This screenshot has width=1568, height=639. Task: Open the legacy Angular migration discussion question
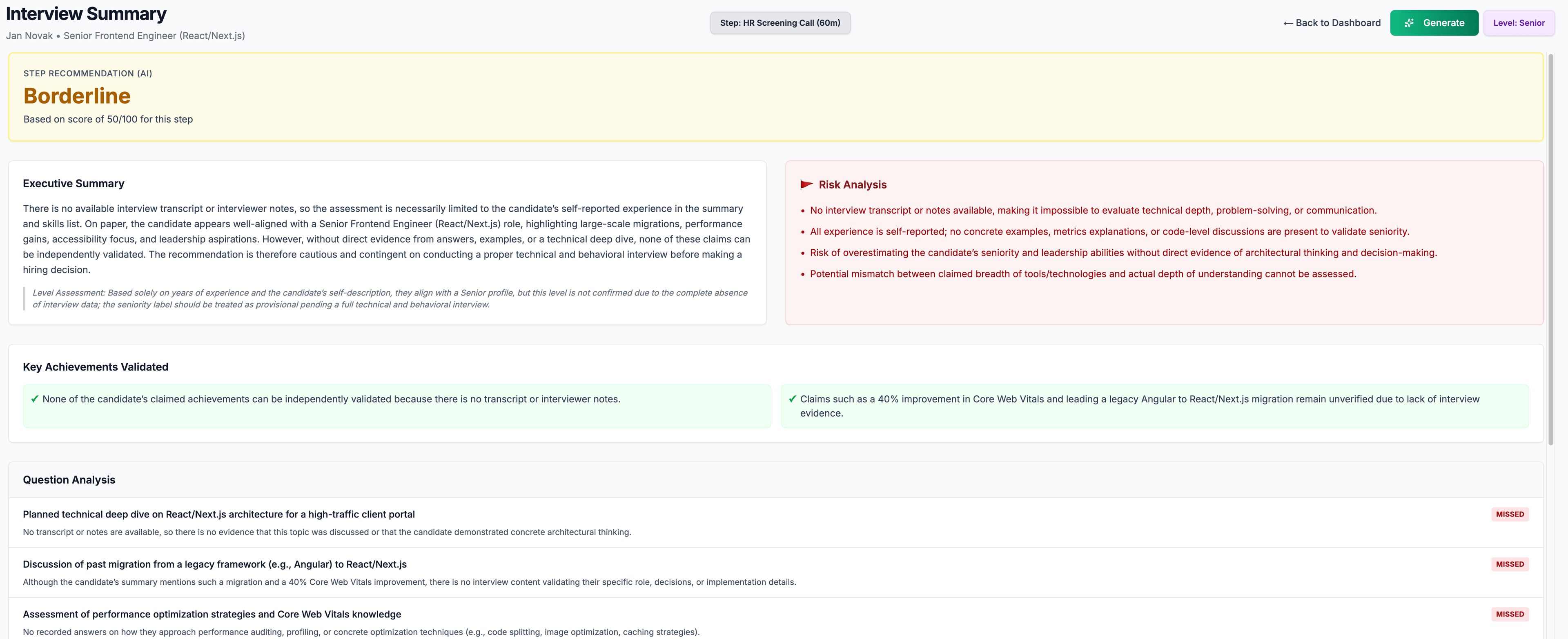coord(214,564)
